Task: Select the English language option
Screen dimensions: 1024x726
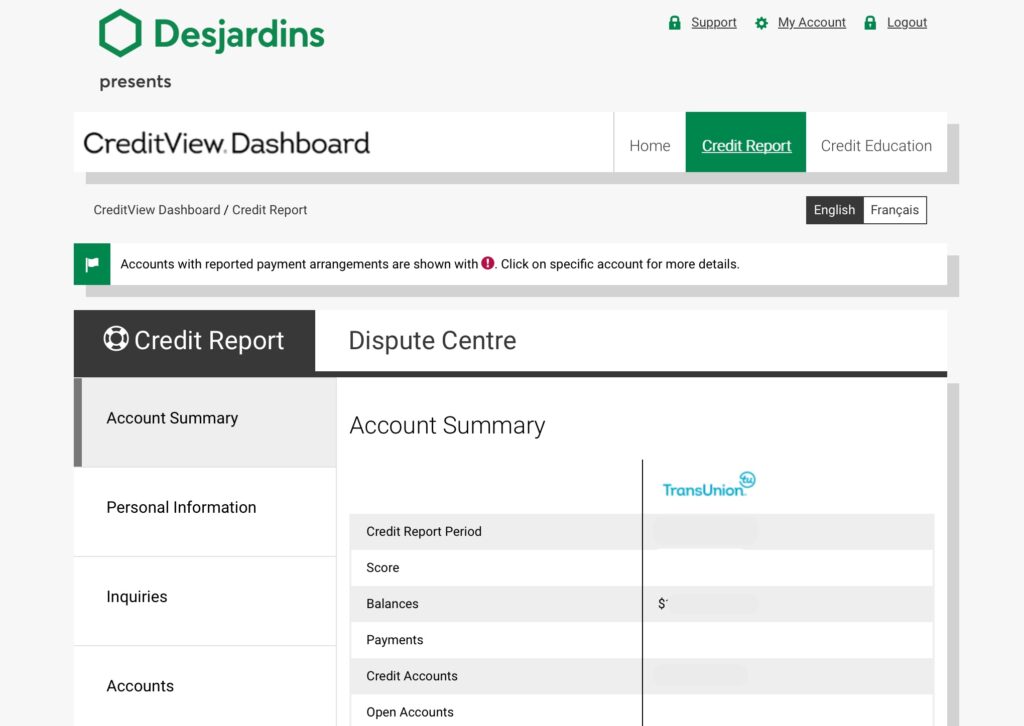Action: pyautogui.click(x=834, y=210)
